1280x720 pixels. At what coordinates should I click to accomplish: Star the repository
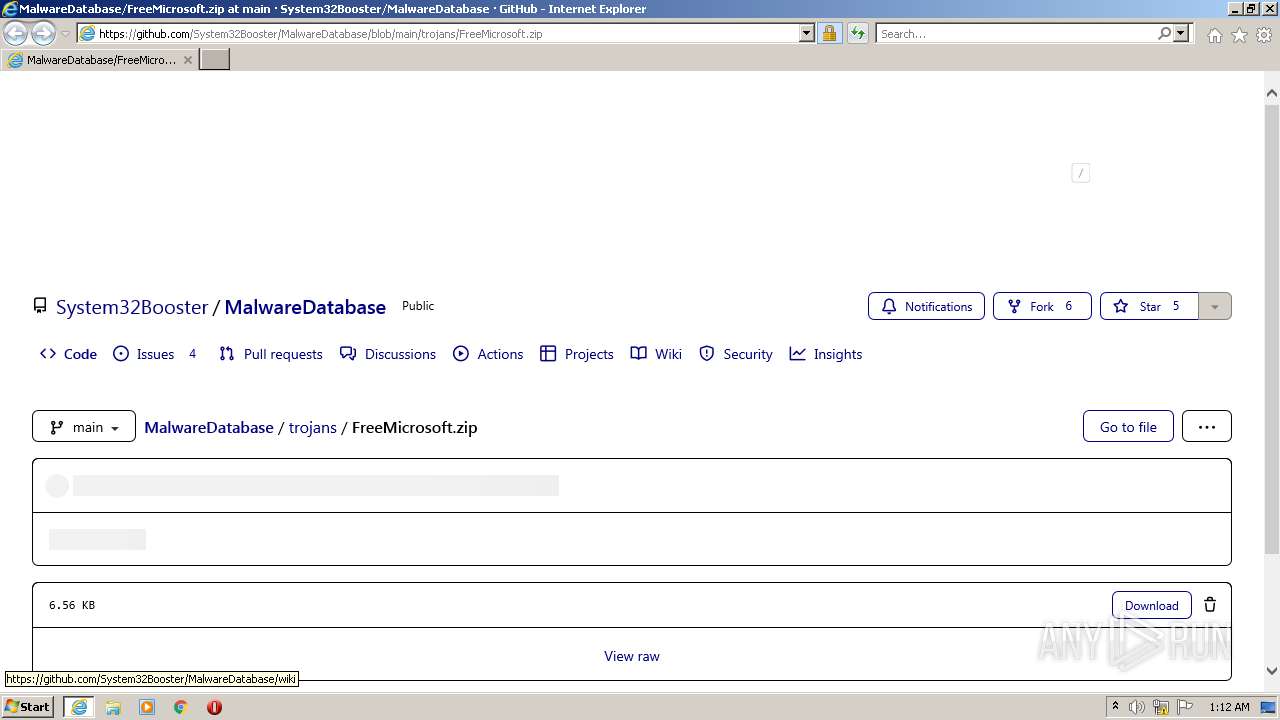tap(1149, 306)
